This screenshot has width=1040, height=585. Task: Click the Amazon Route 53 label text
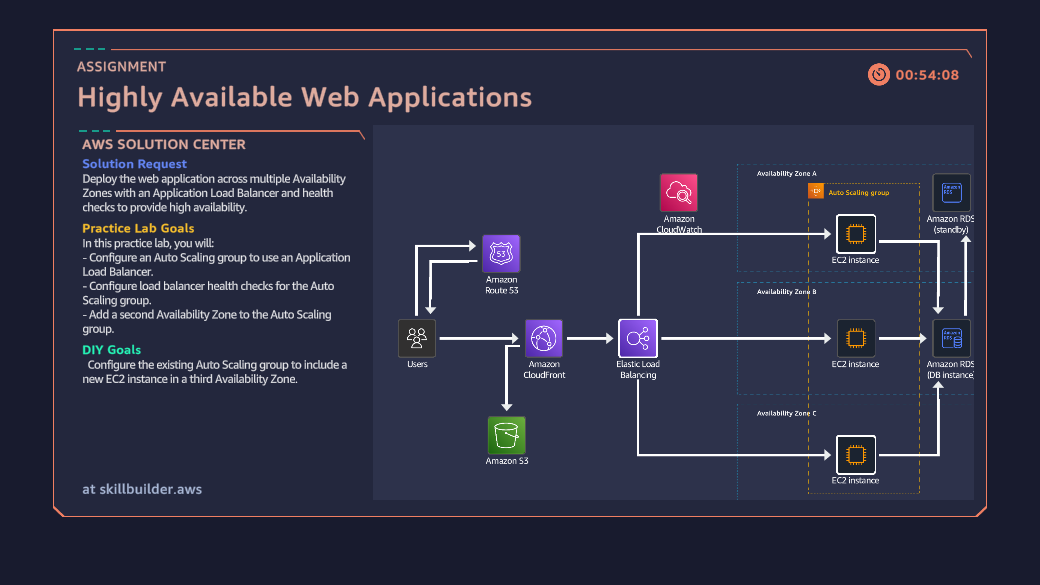click(x=501, y=285)
